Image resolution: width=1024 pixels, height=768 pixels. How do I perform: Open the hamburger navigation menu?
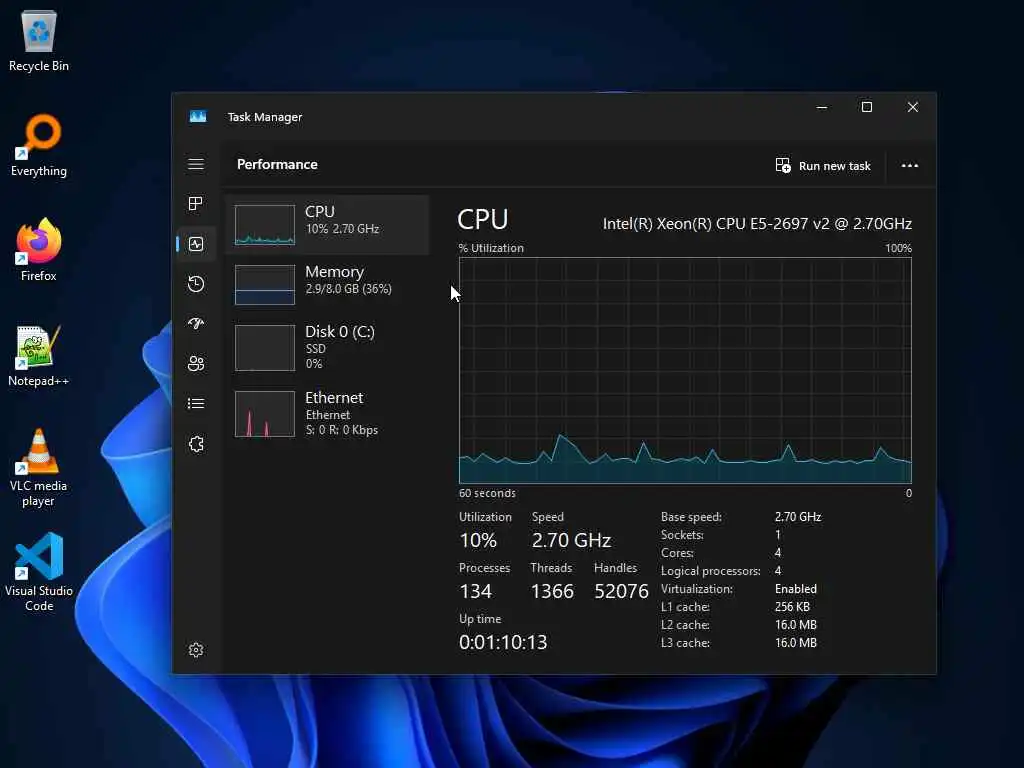[x=196, y=164]
